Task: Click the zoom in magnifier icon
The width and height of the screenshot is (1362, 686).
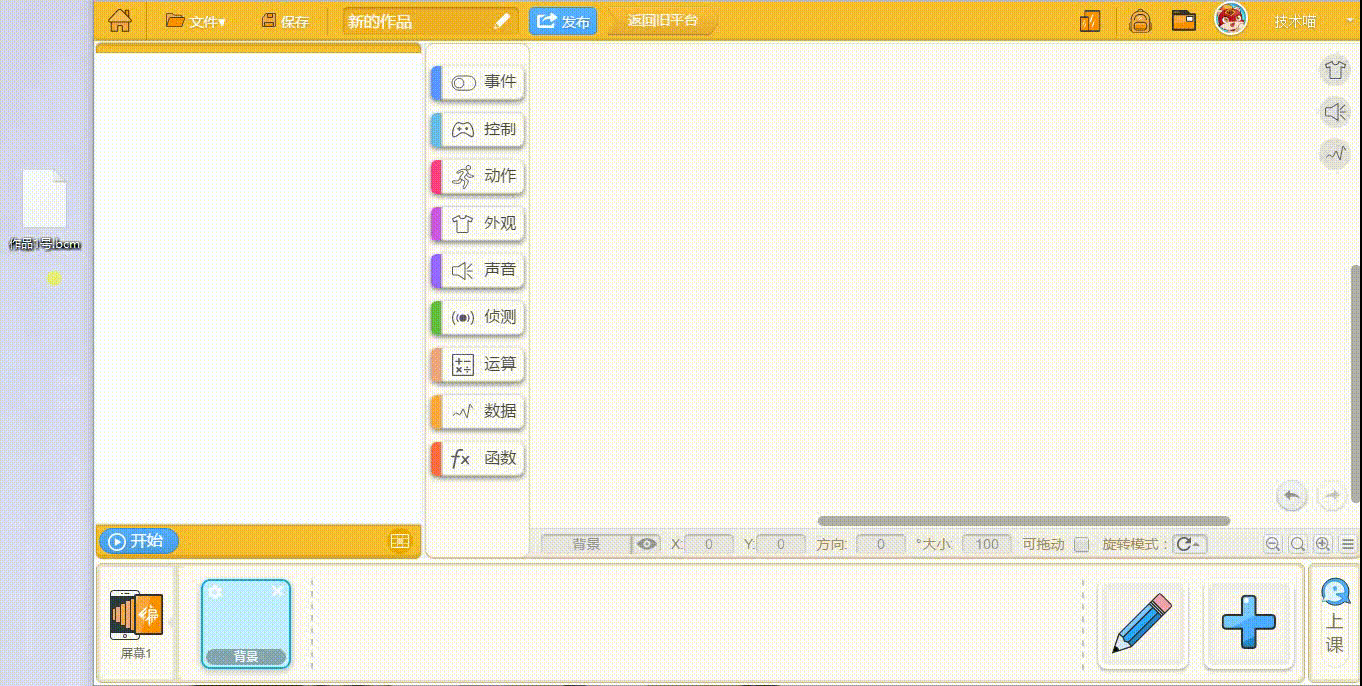Action: coord(1322,544)
